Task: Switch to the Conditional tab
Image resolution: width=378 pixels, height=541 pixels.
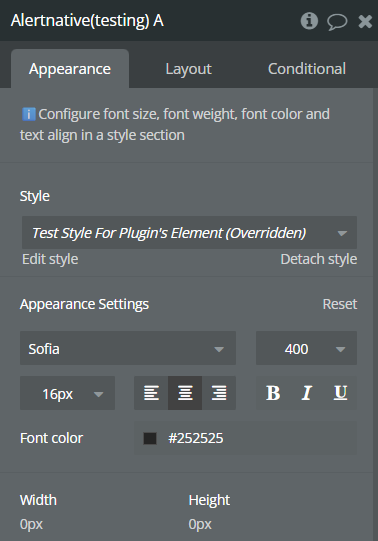Action: (x=307, y=69)
